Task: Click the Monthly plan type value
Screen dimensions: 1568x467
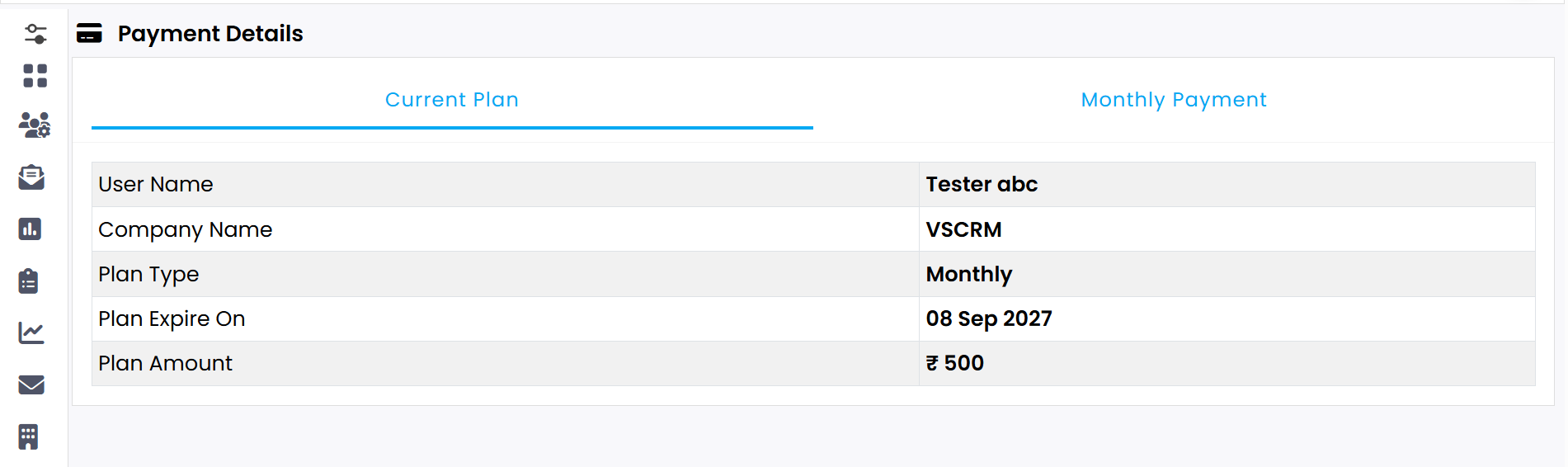Action: 969,274
